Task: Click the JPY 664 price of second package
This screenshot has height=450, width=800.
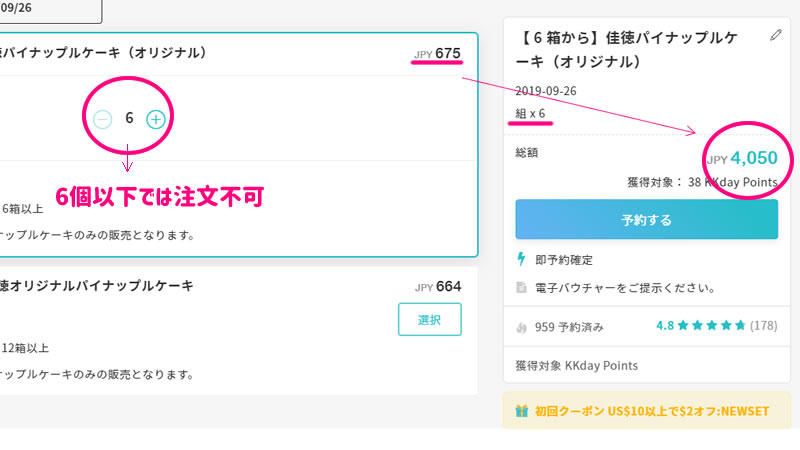Action: point(438,287)
